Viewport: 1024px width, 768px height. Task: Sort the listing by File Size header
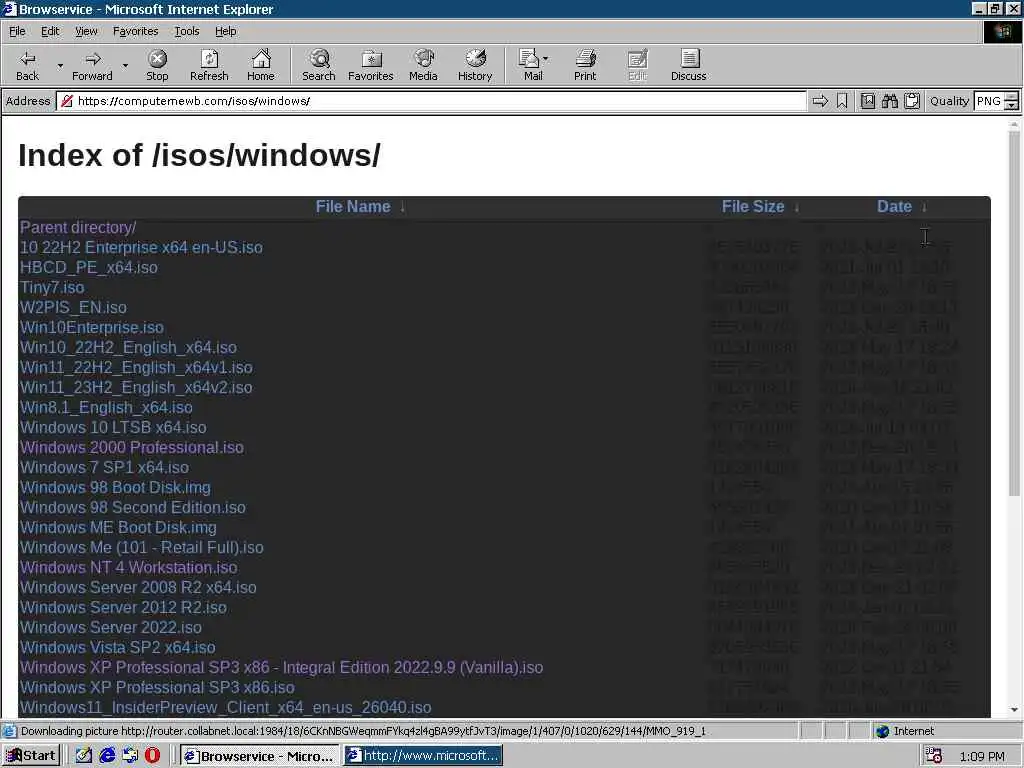coord(752,206)
